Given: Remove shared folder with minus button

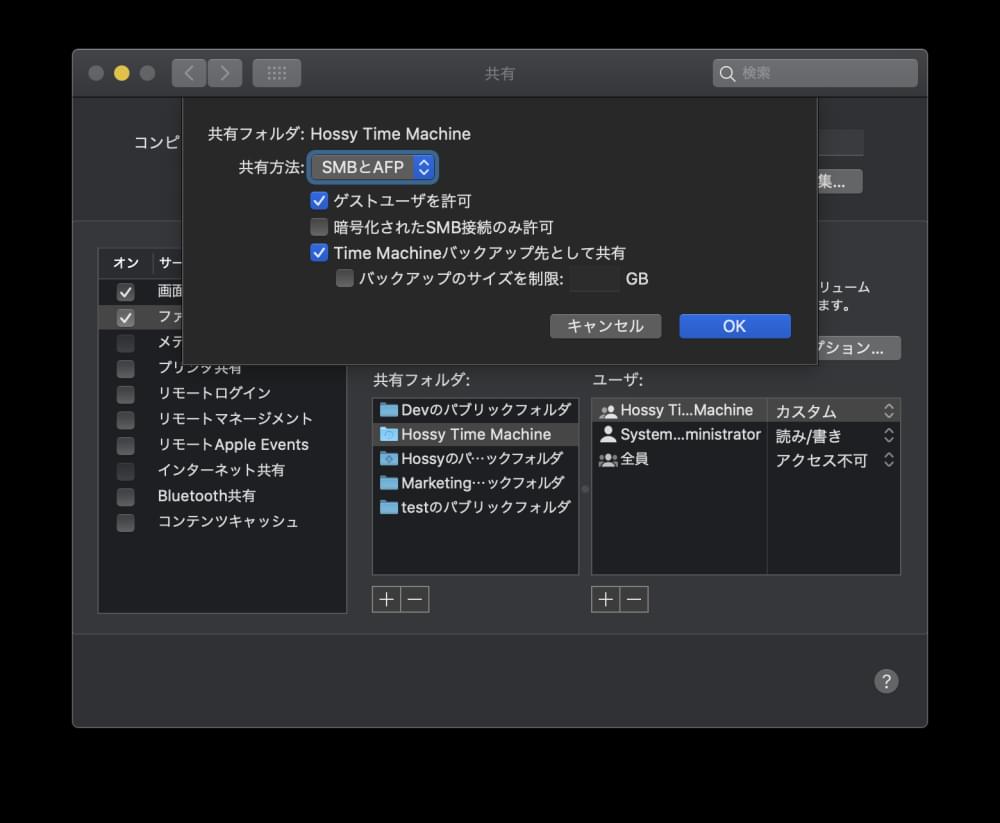Looking at the screenshot, I should point(415,599).
